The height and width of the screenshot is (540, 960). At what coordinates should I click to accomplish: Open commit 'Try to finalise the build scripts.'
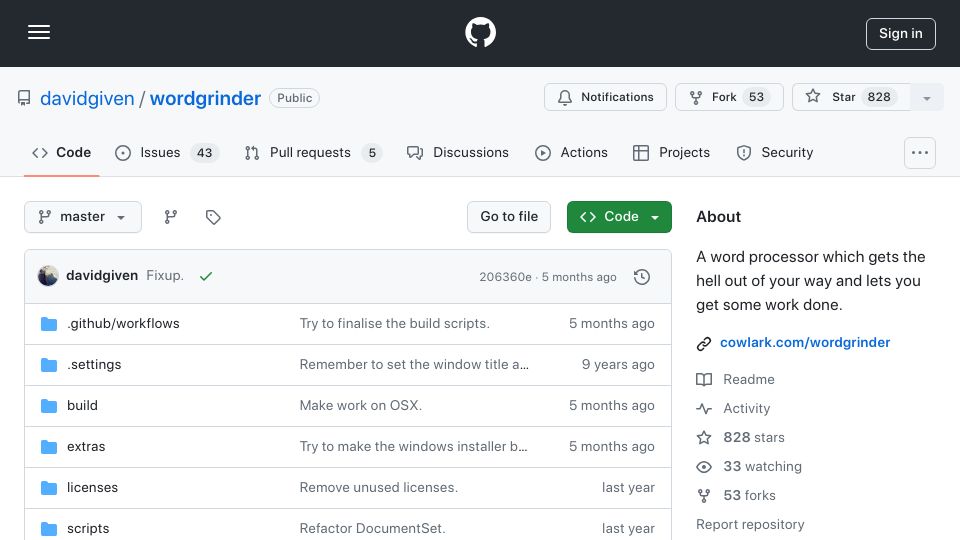(x=394, y=323)
